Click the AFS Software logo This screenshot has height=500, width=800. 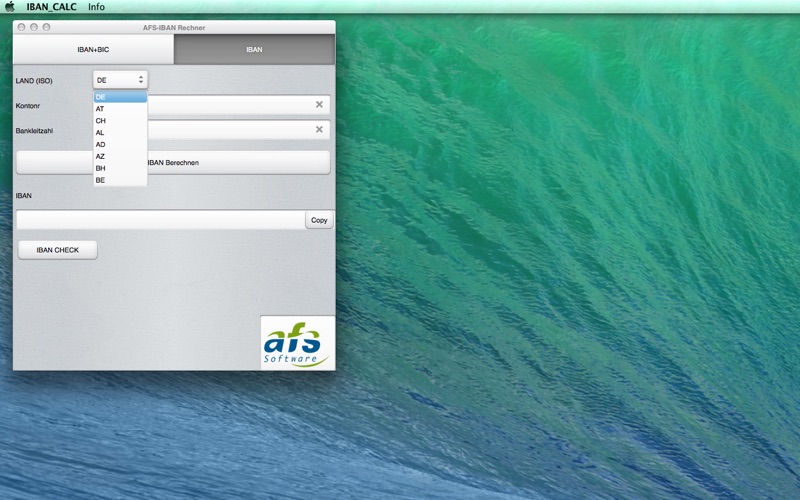[298, 343]
